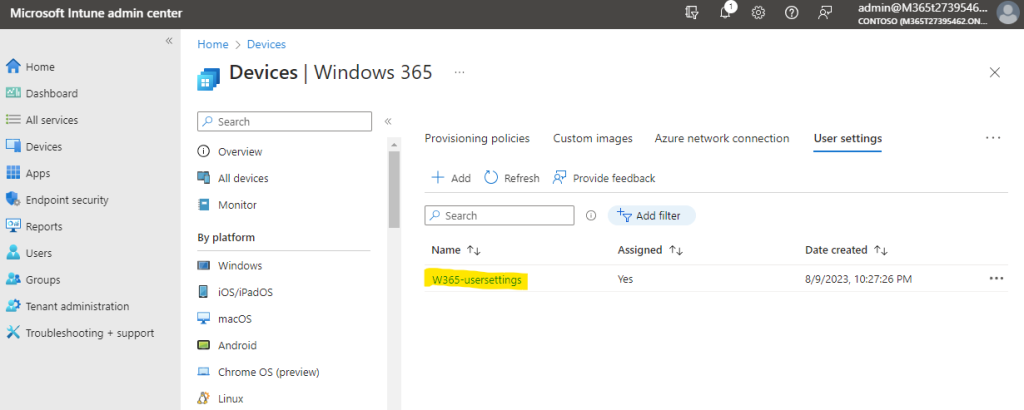The height and width of the screenshot is (410, 1024).
Task: Open admin account avatar
Action: pyautogui.click(x=1009, y=13)
